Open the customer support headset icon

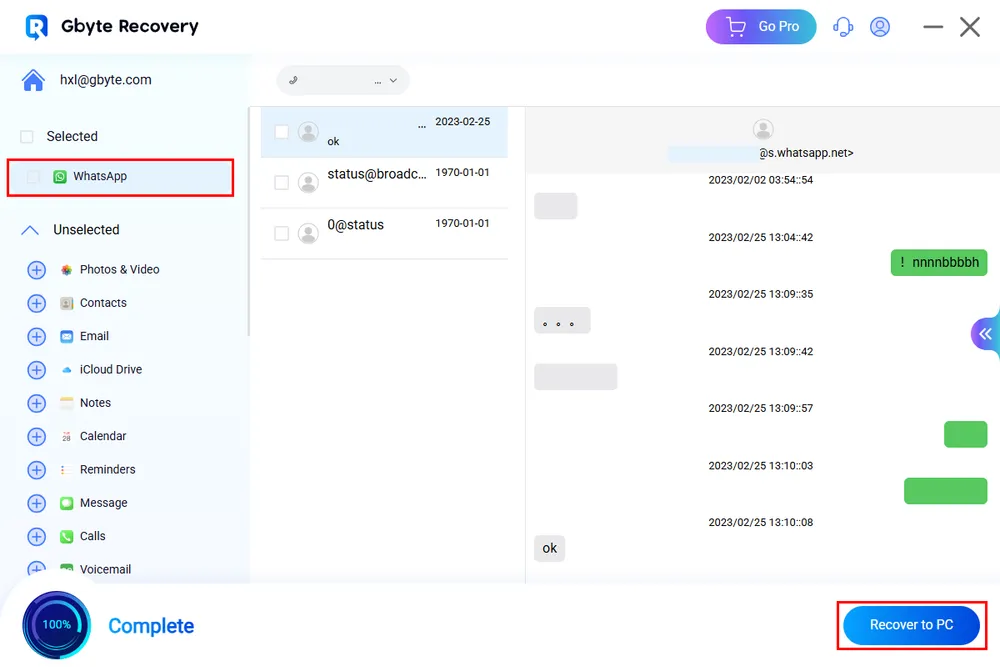(x=843, y=27)
